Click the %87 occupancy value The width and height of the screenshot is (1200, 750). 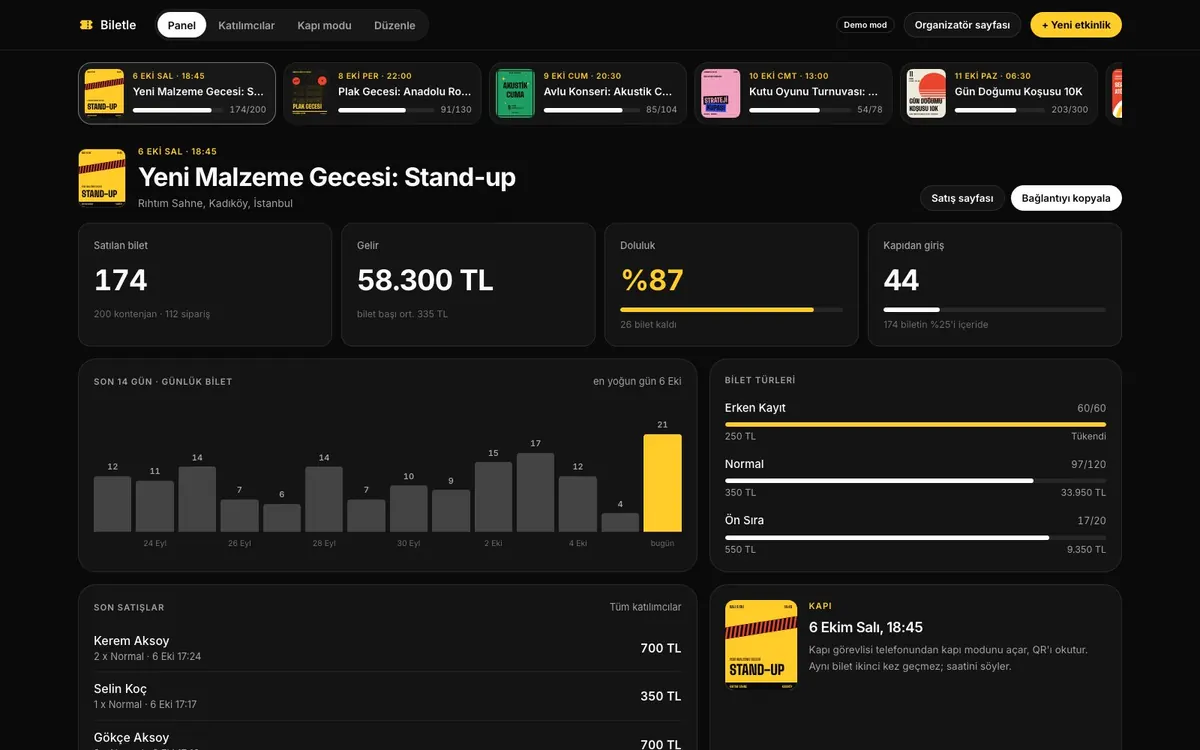point(652,281)
